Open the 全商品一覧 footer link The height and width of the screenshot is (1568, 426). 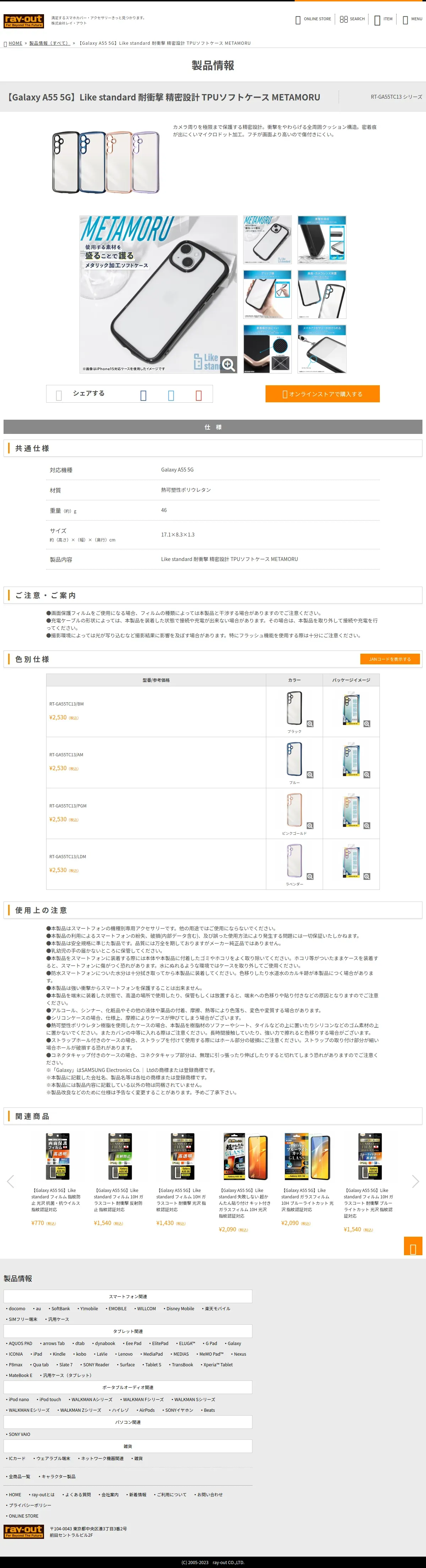pos(20,1476)
